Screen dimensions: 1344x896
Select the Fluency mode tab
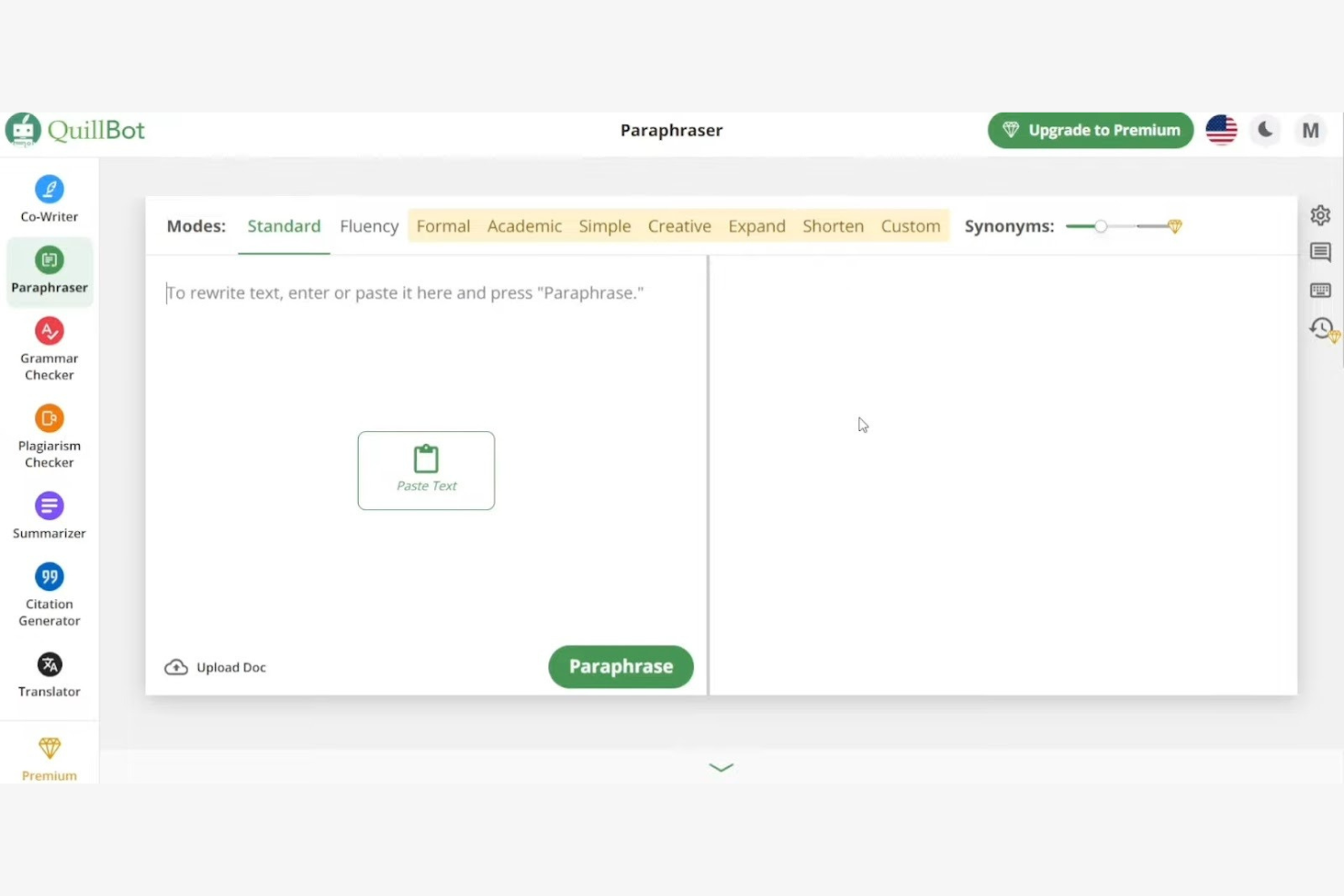pyautogui.click(x=369, y=226)
